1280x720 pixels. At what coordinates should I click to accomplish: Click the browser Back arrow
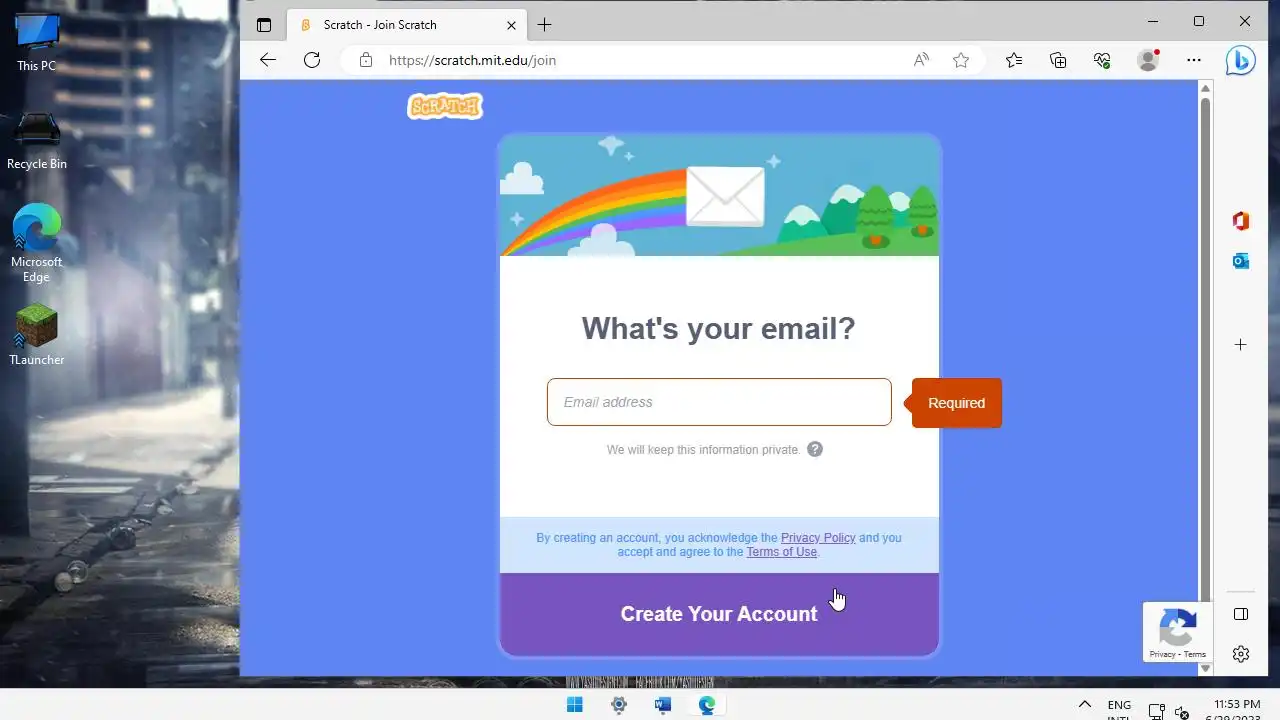[x=267, y=60]
